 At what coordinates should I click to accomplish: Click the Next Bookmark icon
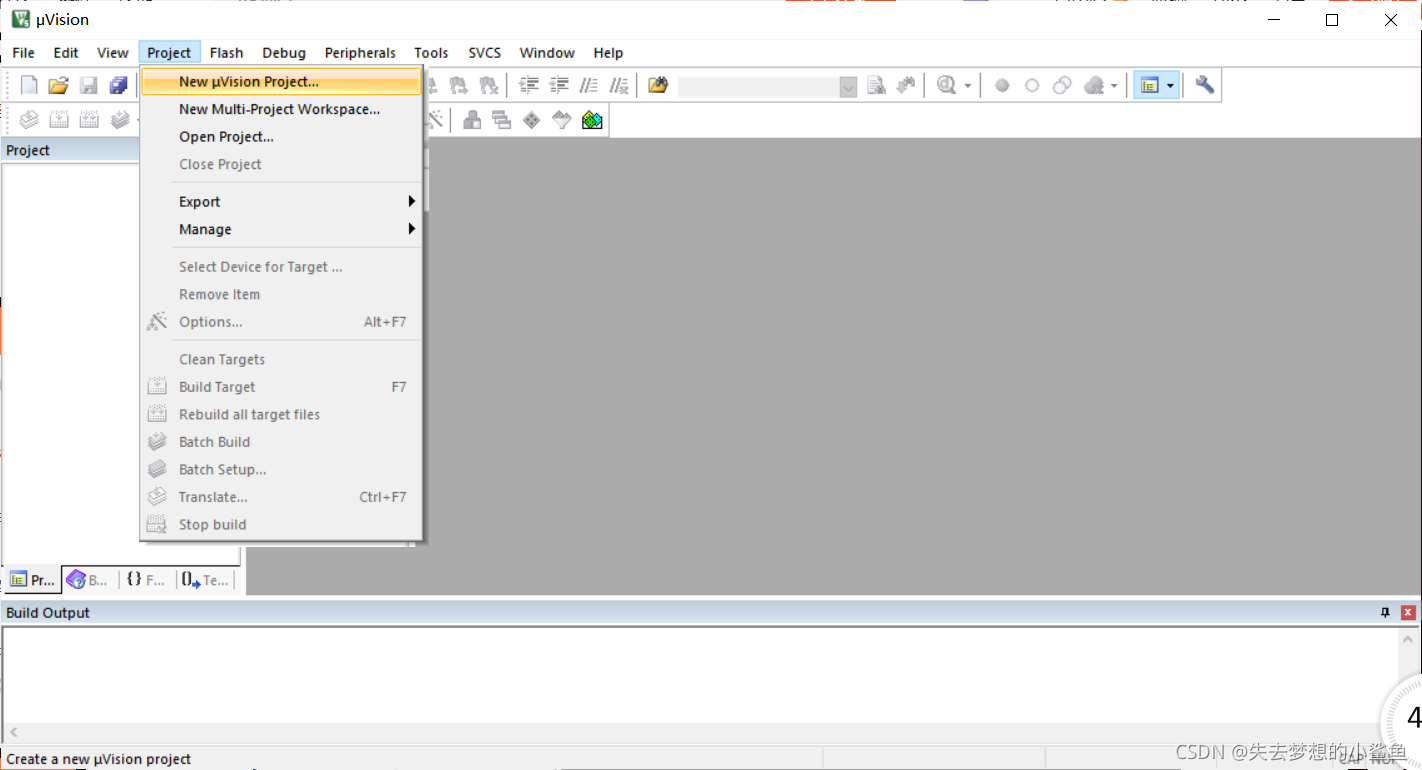click(x=459, y=86)
